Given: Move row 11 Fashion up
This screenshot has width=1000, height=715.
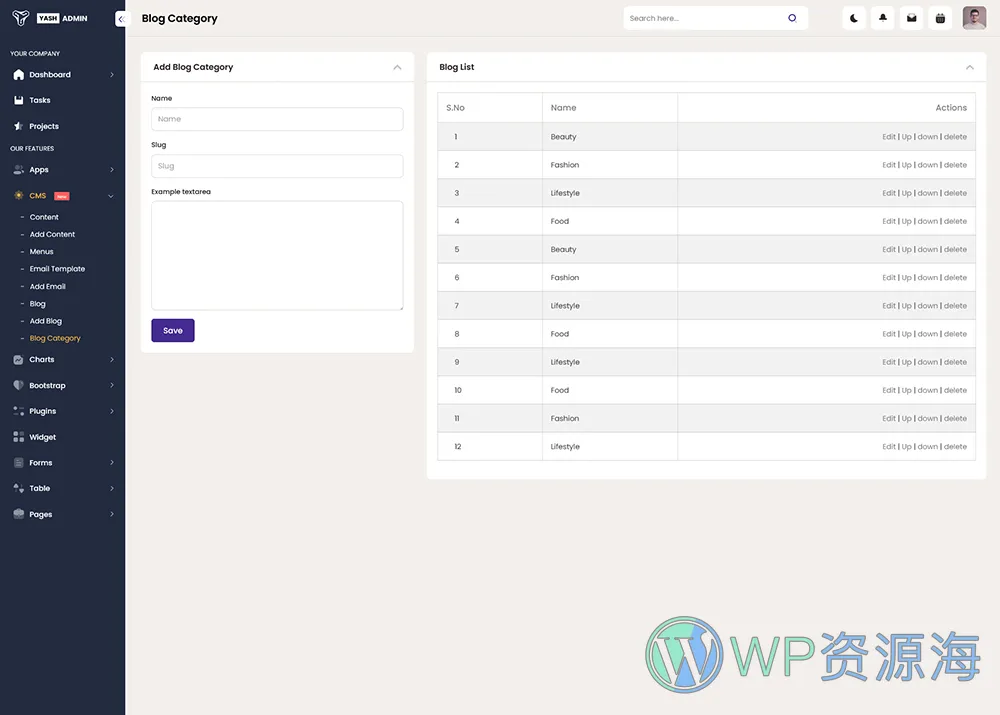Looking at the screenshot, I should pos(906,418).
